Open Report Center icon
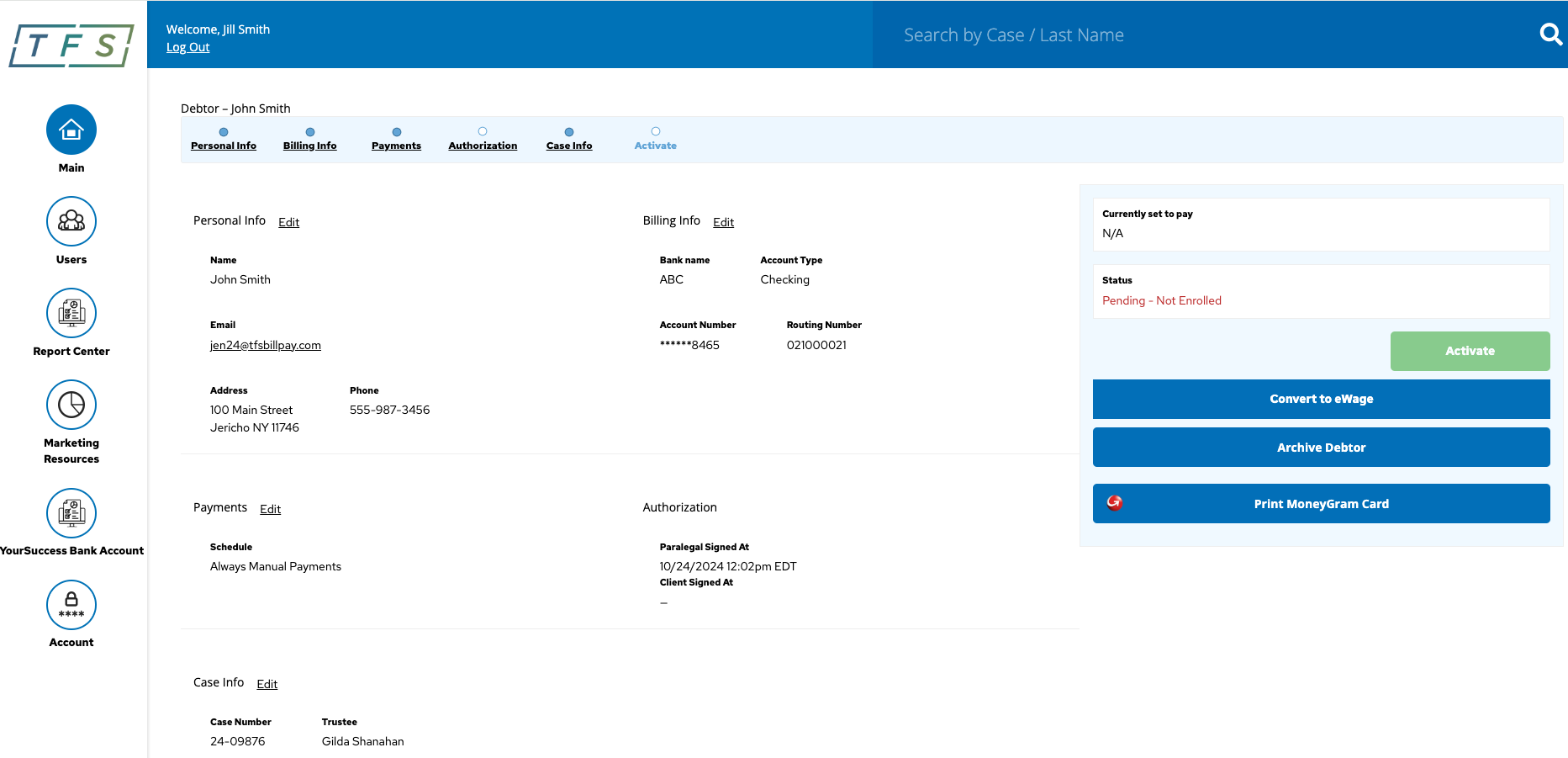Screen dimensions: 1568x758 click(x=71, y=313)
